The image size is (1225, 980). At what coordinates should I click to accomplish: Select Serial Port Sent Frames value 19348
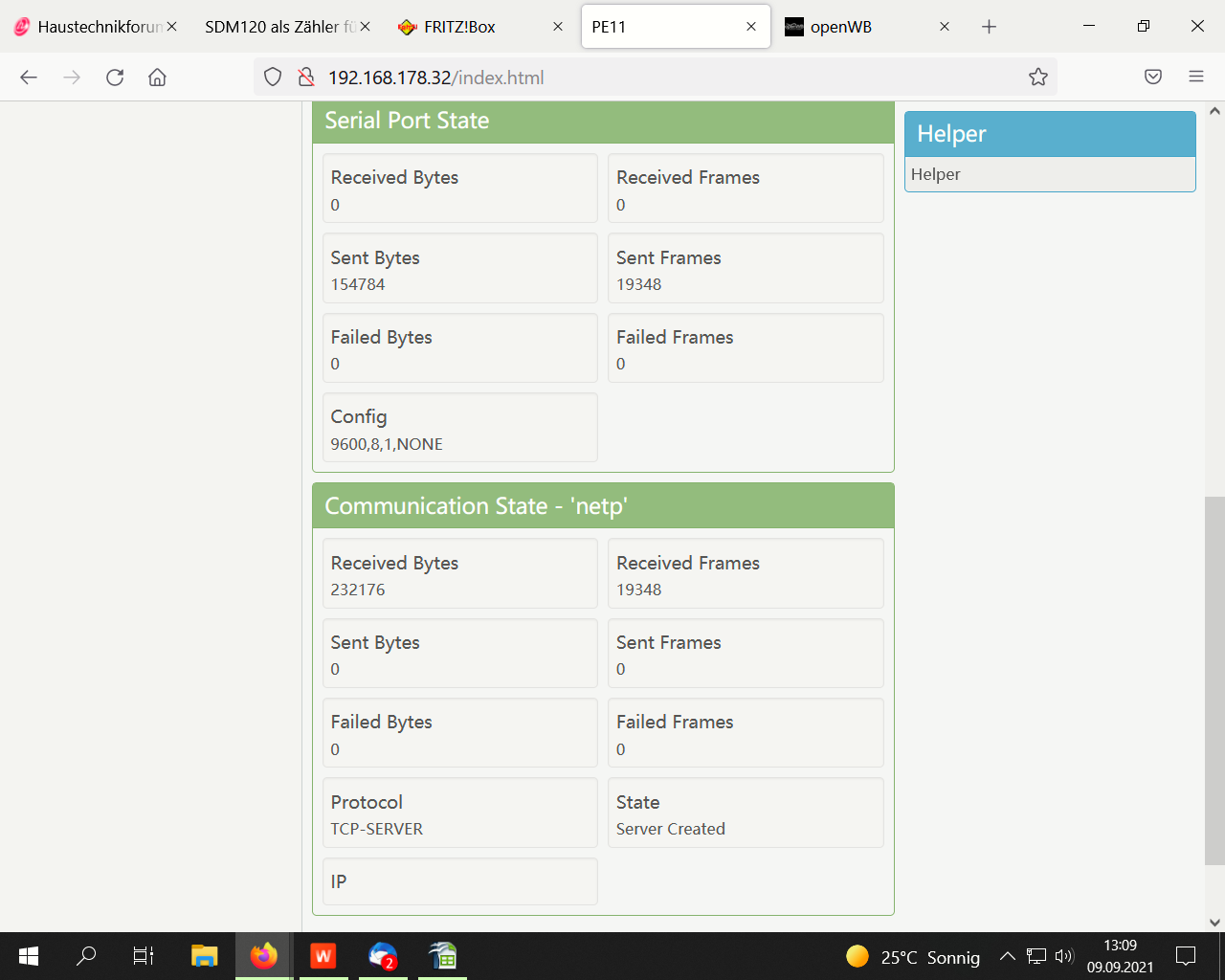(x=639, y=284)
